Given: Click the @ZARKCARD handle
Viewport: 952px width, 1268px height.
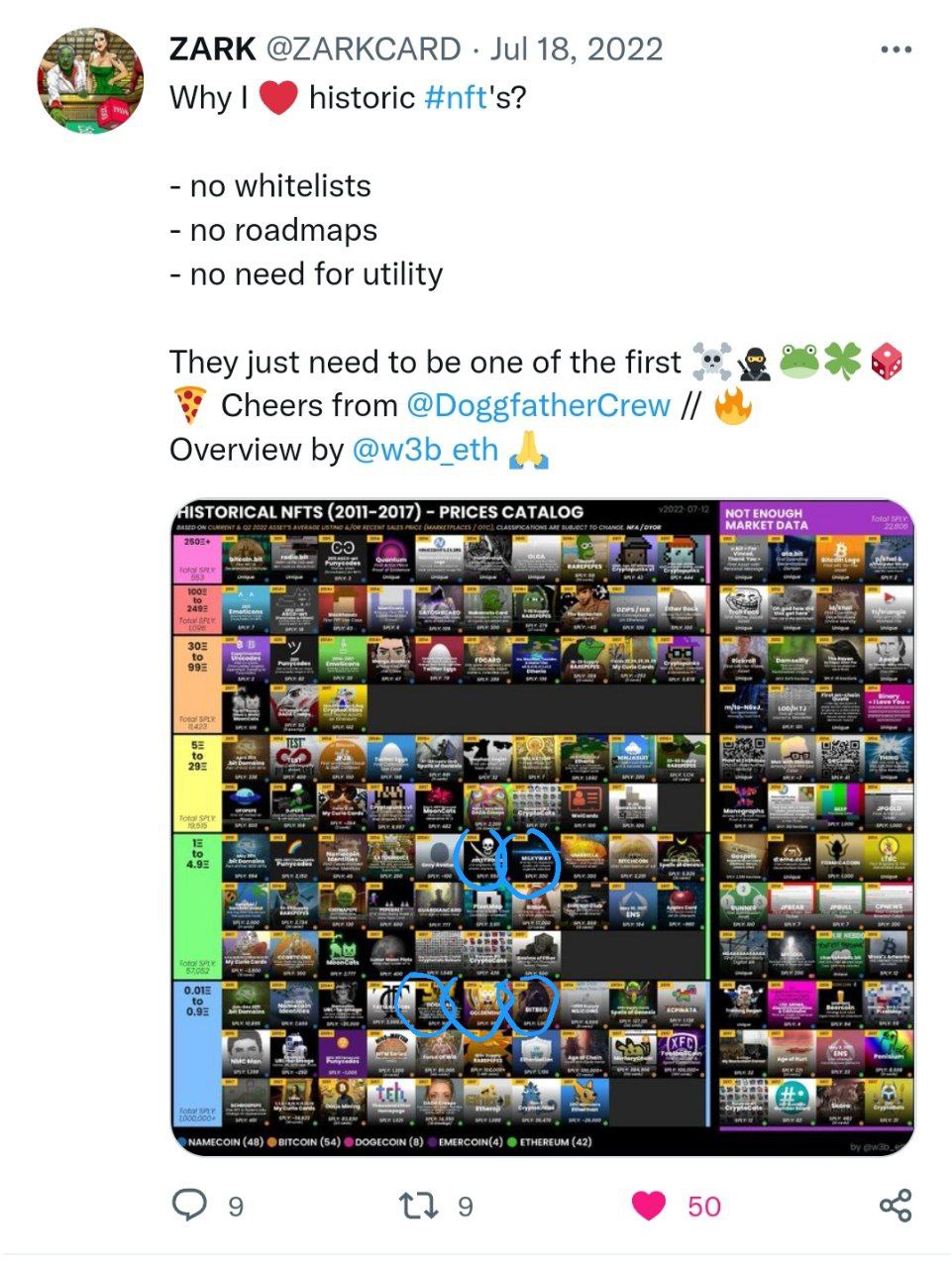Looking at the screenshot, I should (364, 49).
